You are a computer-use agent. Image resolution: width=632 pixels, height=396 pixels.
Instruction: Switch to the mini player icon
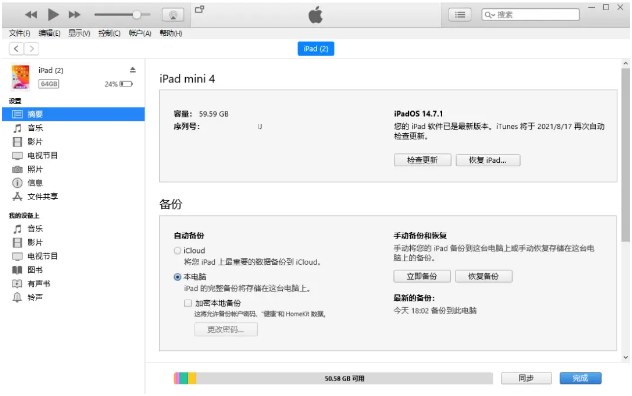pos(200,9)
